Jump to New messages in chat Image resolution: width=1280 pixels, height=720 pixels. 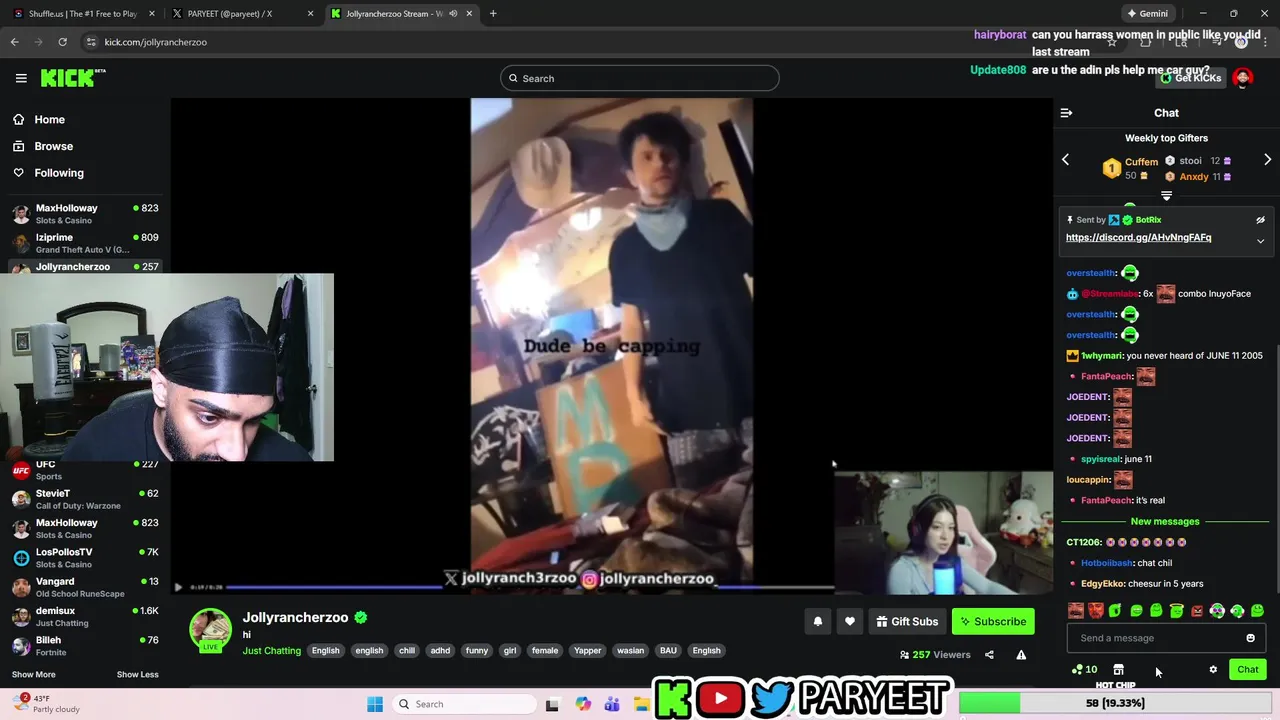(1164, 521)
